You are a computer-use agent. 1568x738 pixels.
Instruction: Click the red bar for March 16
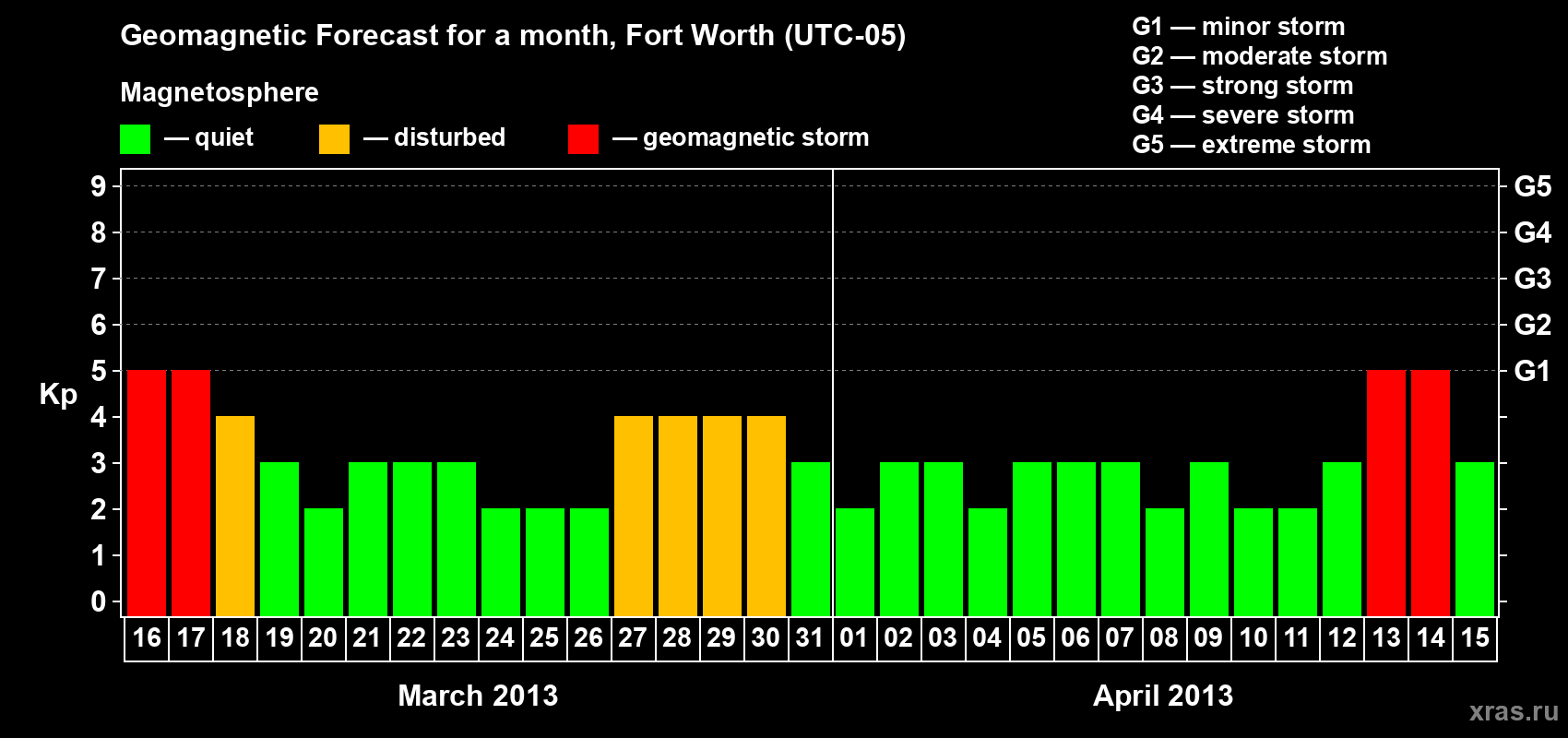(x=147, y=493)
